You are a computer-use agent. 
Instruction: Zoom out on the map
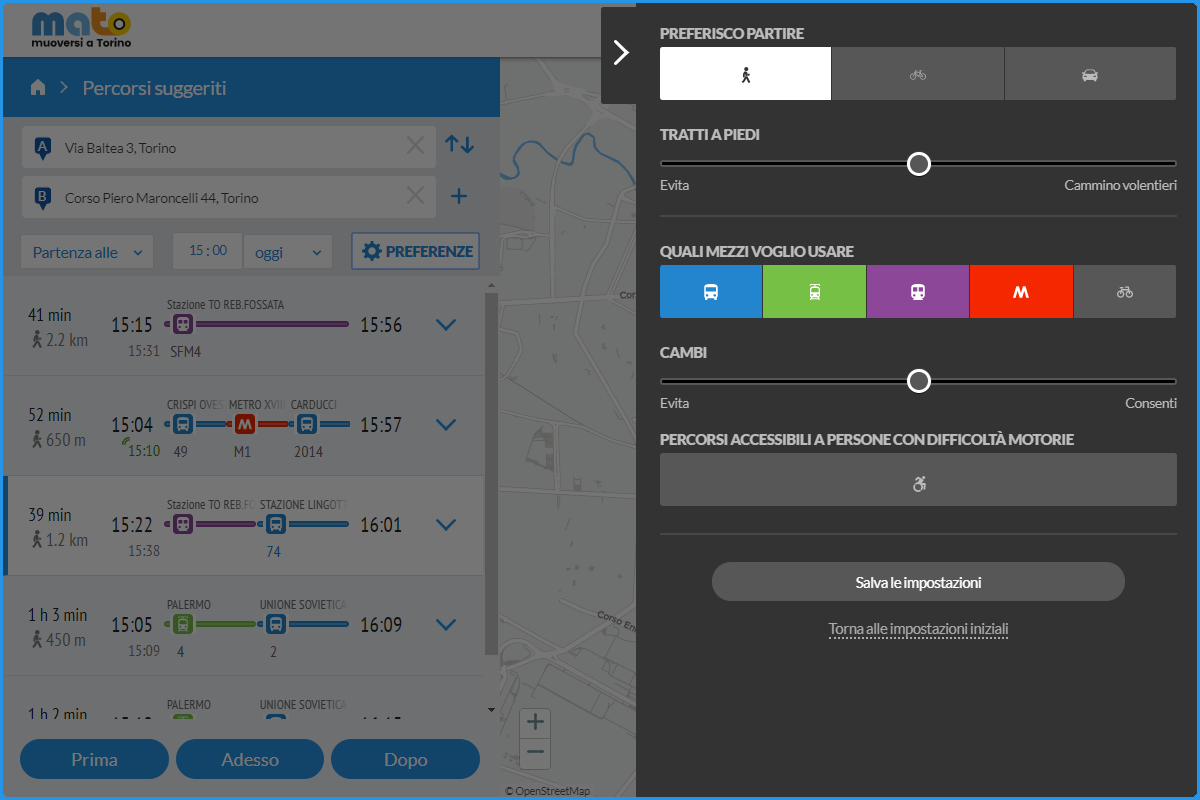point(536,751)
